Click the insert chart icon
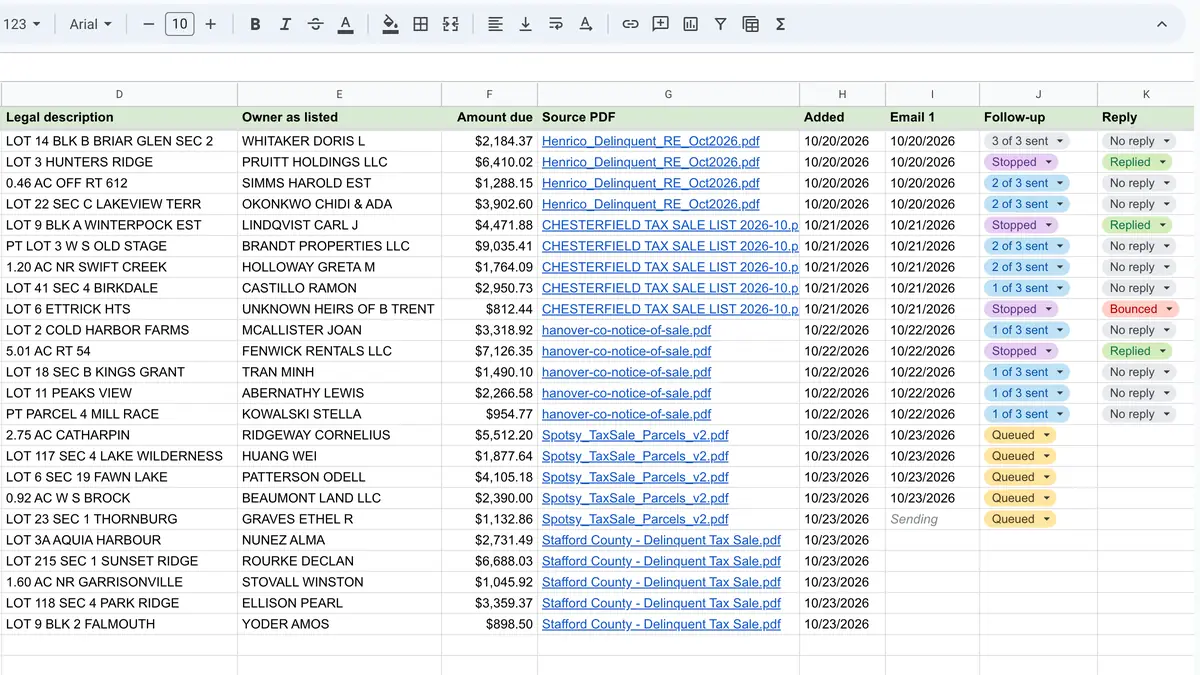Screen dimensions: 1200x675 (x=690, y=24)
